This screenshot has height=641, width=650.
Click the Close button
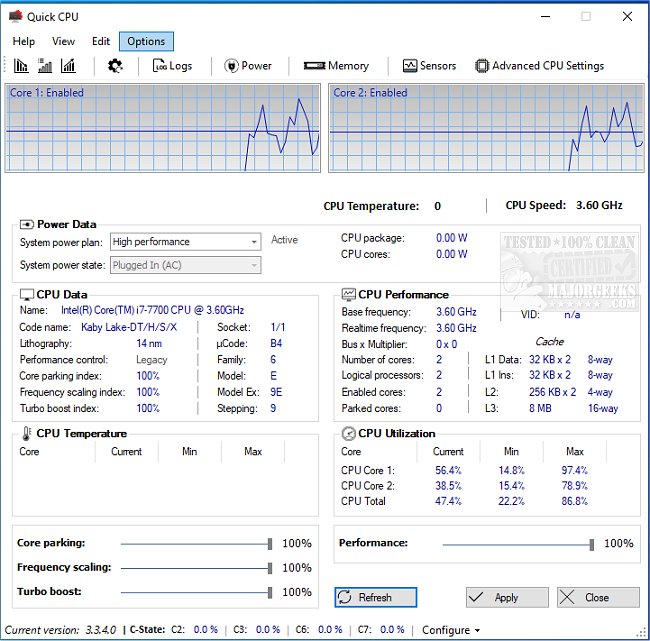coord(598,597)
